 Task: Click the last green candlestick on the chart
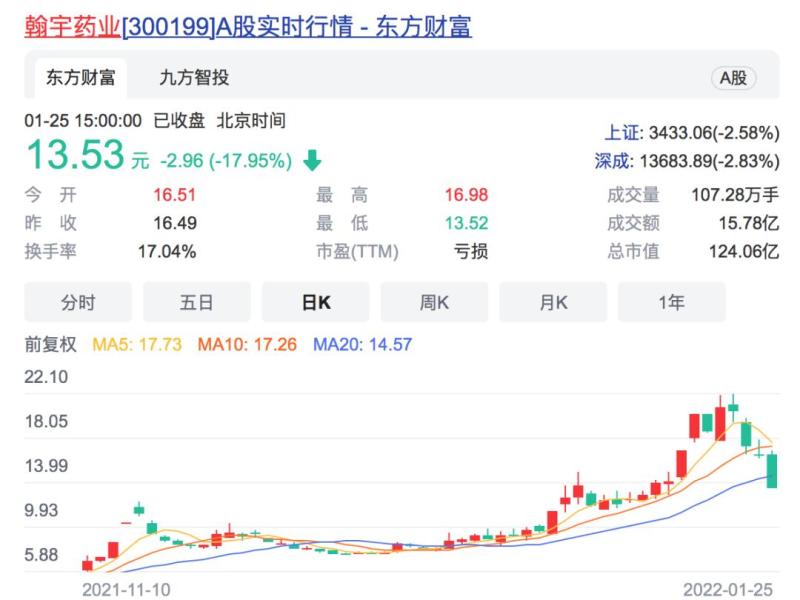(x=772, y=470)
